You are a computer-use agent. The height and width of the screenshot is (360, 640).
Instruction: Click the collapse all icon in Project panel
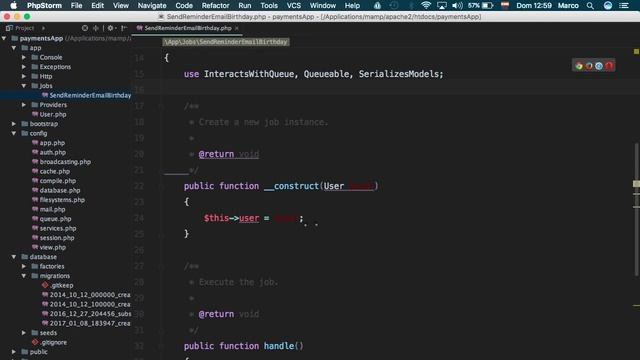click(x=96, y=28)
